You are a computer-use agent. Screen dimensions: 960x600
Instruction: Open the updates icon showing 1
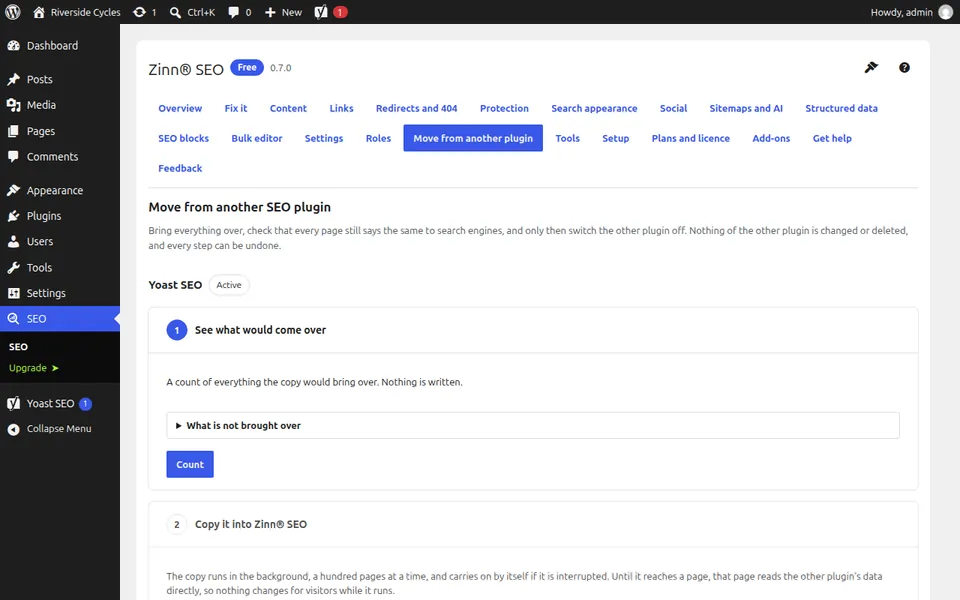(x=145, y=12)
